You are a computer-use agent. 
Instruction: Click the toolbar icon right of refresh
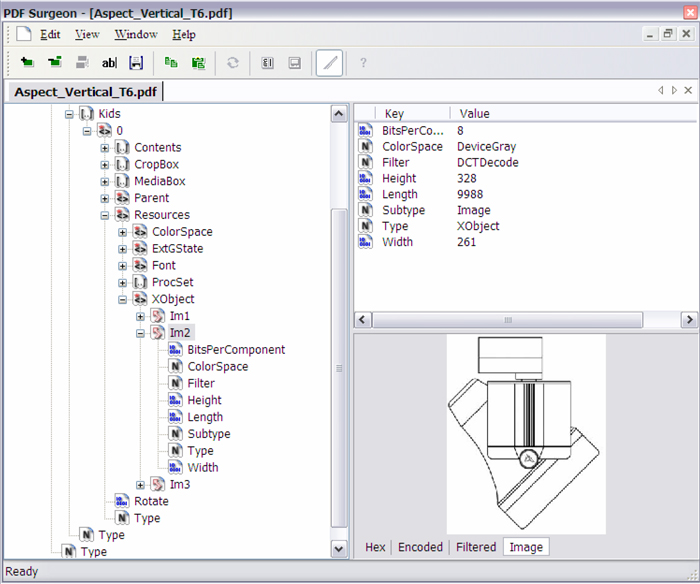point(267,63)
